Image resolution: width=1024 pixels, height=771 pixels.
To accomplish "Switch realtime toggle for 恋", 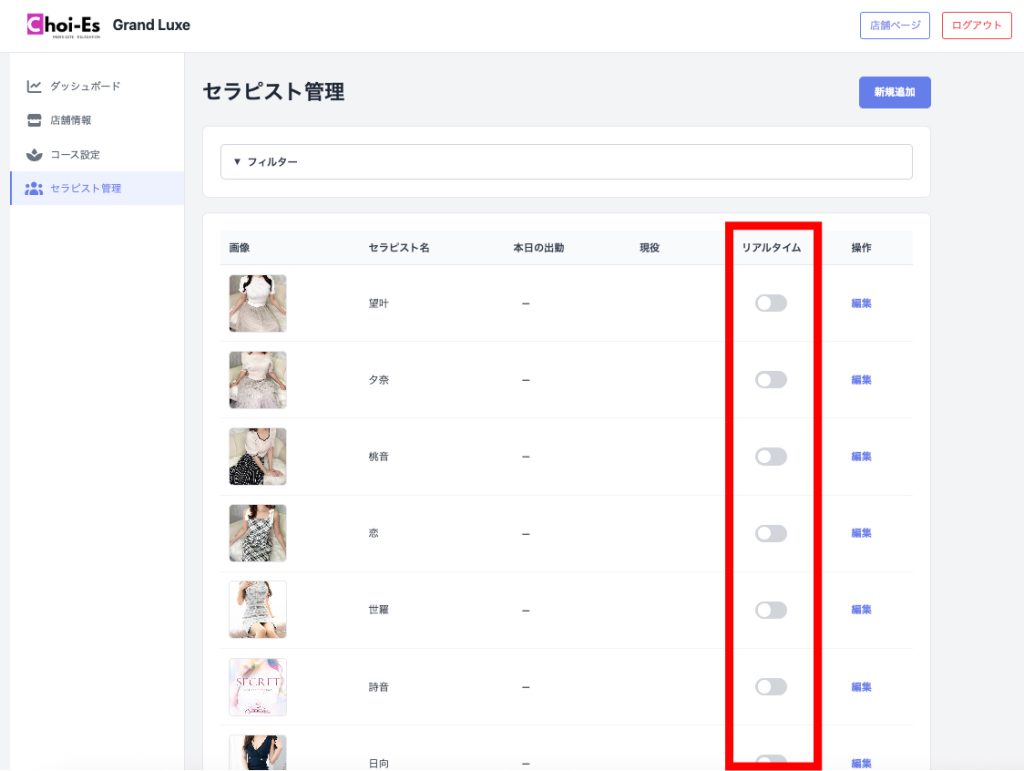I will click(770, 533).
